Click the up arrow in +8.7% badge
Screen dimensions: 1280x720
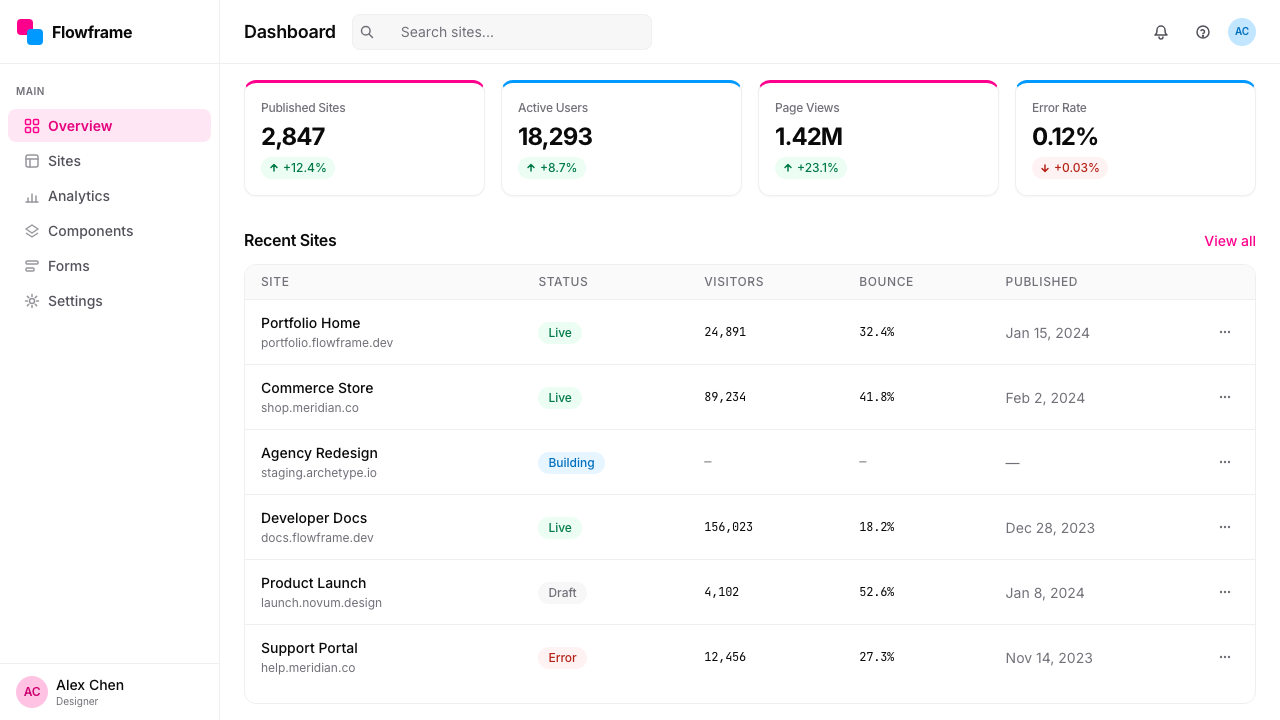point(531,168)
